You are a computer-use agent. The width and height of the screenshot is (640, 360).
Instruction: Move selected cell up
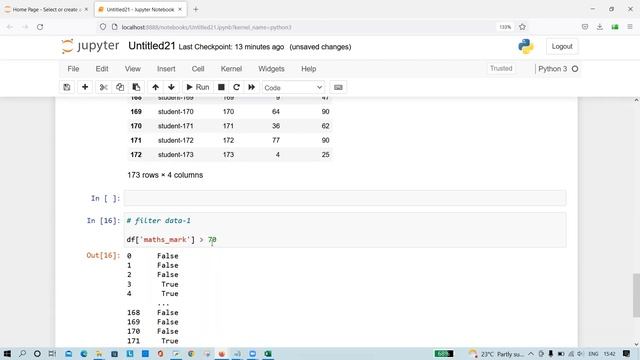coord(156,87)
